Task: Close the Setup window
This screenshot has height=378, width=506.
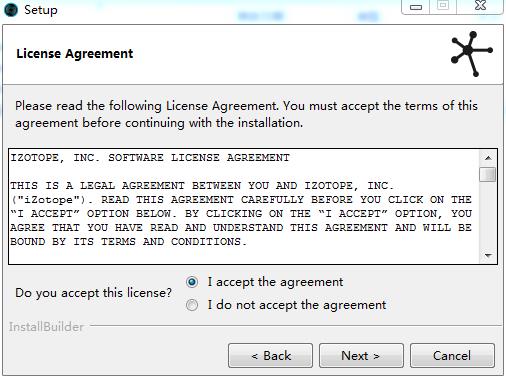Action: pos(480,6)
